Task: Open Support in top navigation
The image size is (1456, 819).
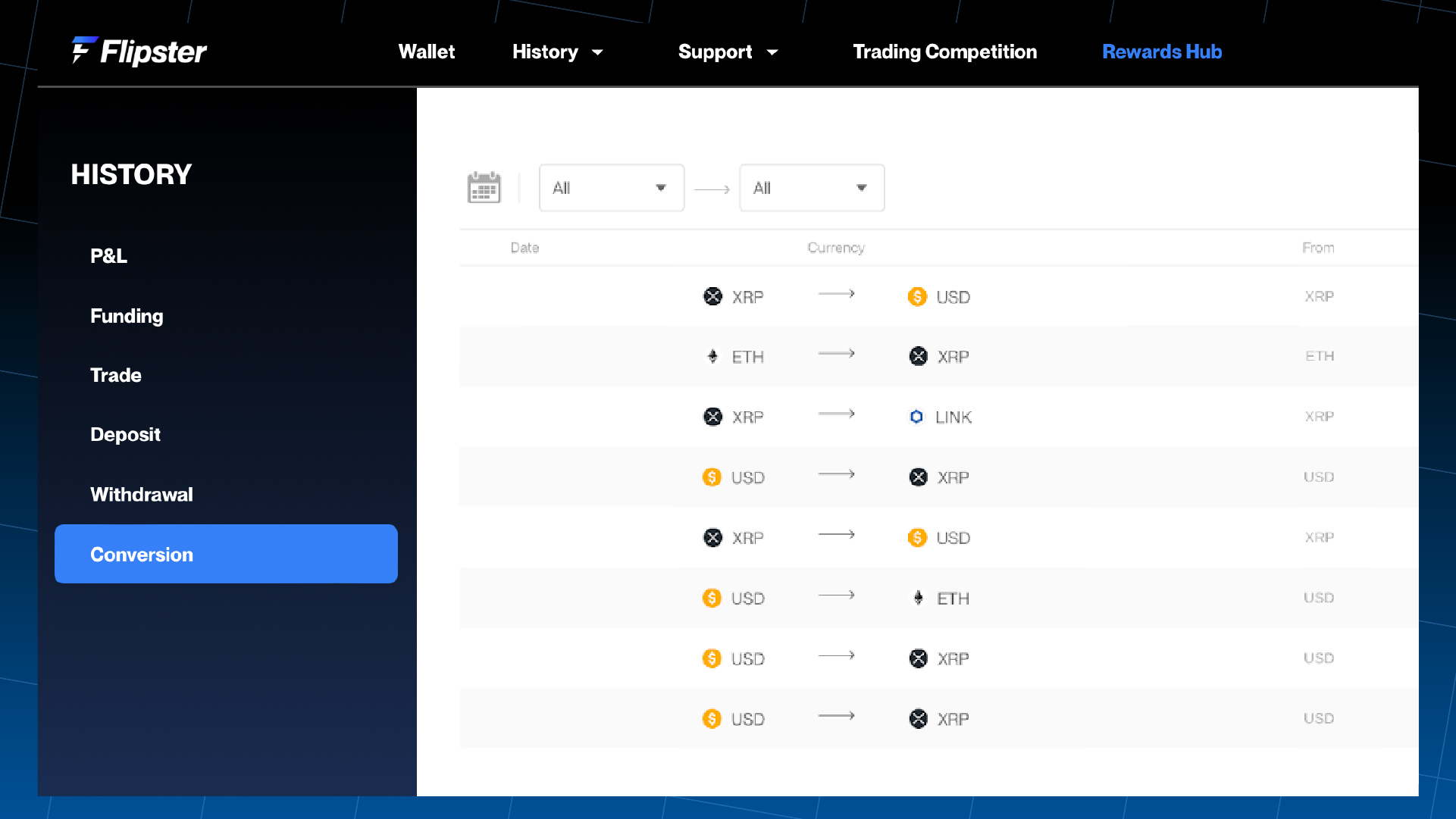Action: [715, 52]
